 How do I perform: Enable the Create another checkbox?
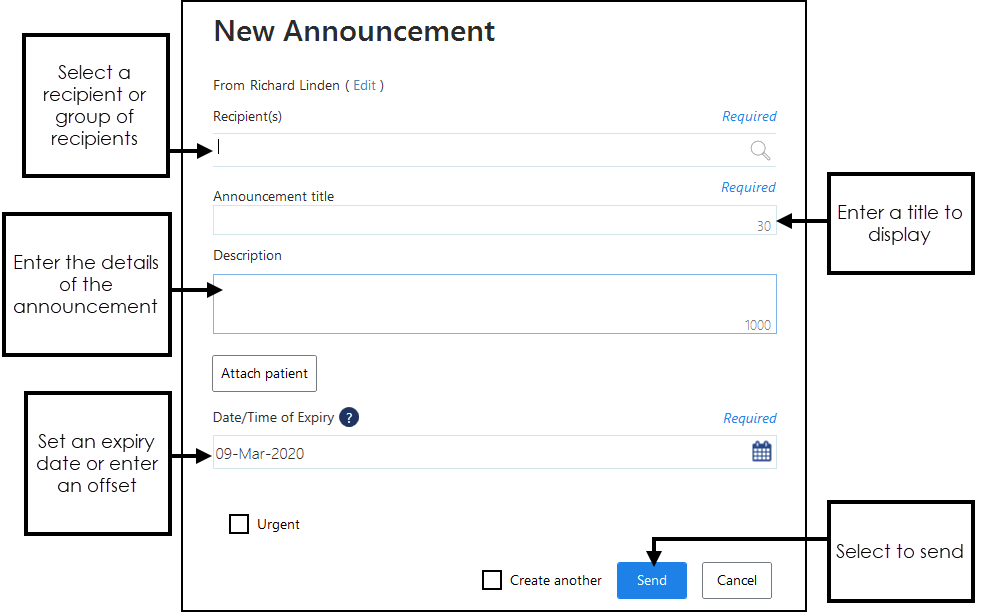click(x=492, y=580)
